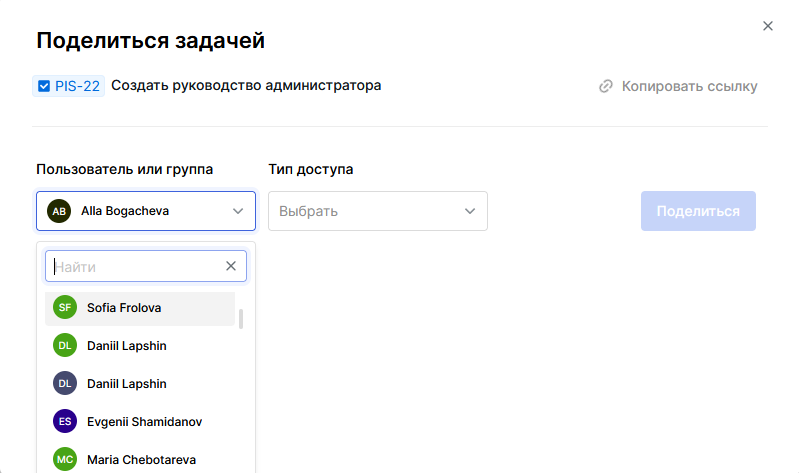Screen dimensions: 799x473
Task: Collapse the Alla Bogacheva user dropdown
Action: pos(238,211)
